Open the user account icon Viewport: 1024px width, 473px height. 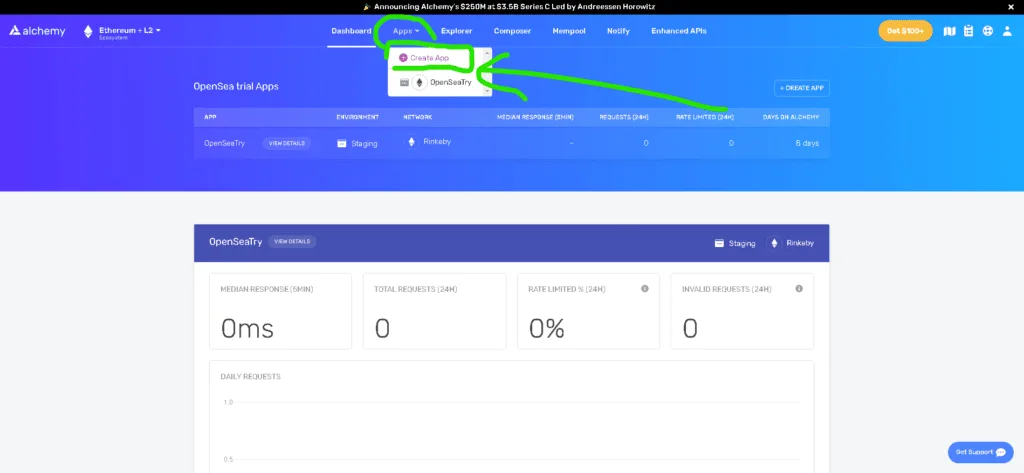[1007, 31]
